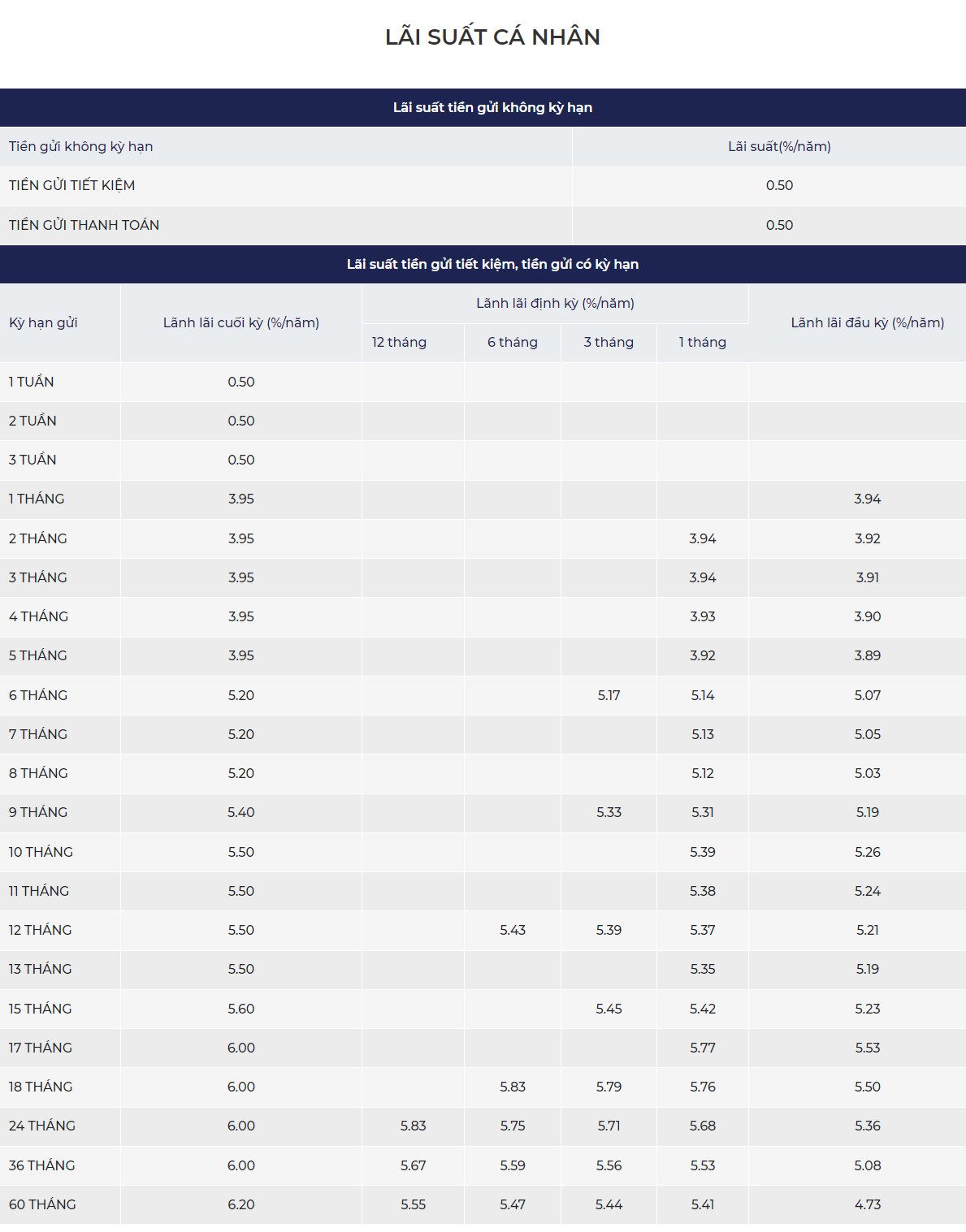Click the "1 TUẦN" term row label
966x1232 pixels.
coord(32,382)
